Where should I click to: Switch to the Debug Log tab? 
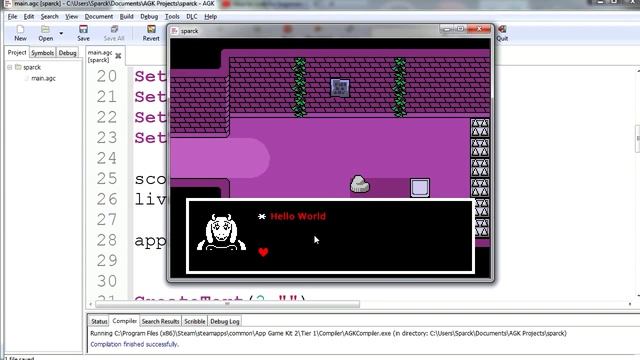pyautogui.click(x=224, y=322)
